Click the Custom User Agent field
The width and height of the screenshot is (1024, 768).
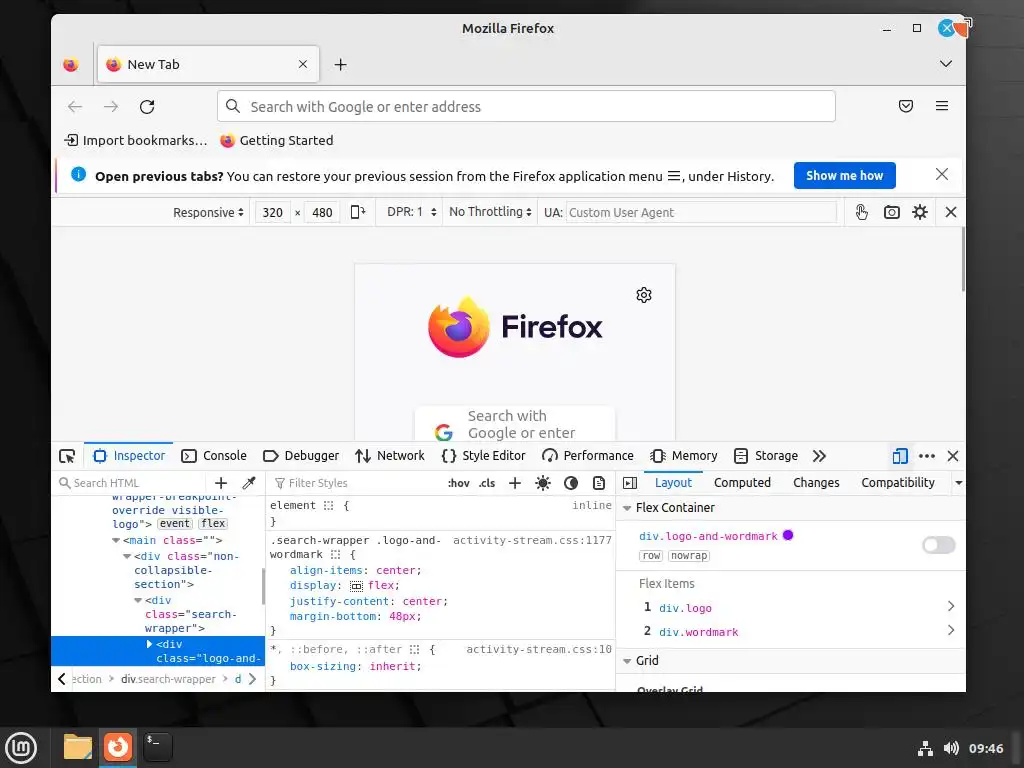tap(701, 212)
